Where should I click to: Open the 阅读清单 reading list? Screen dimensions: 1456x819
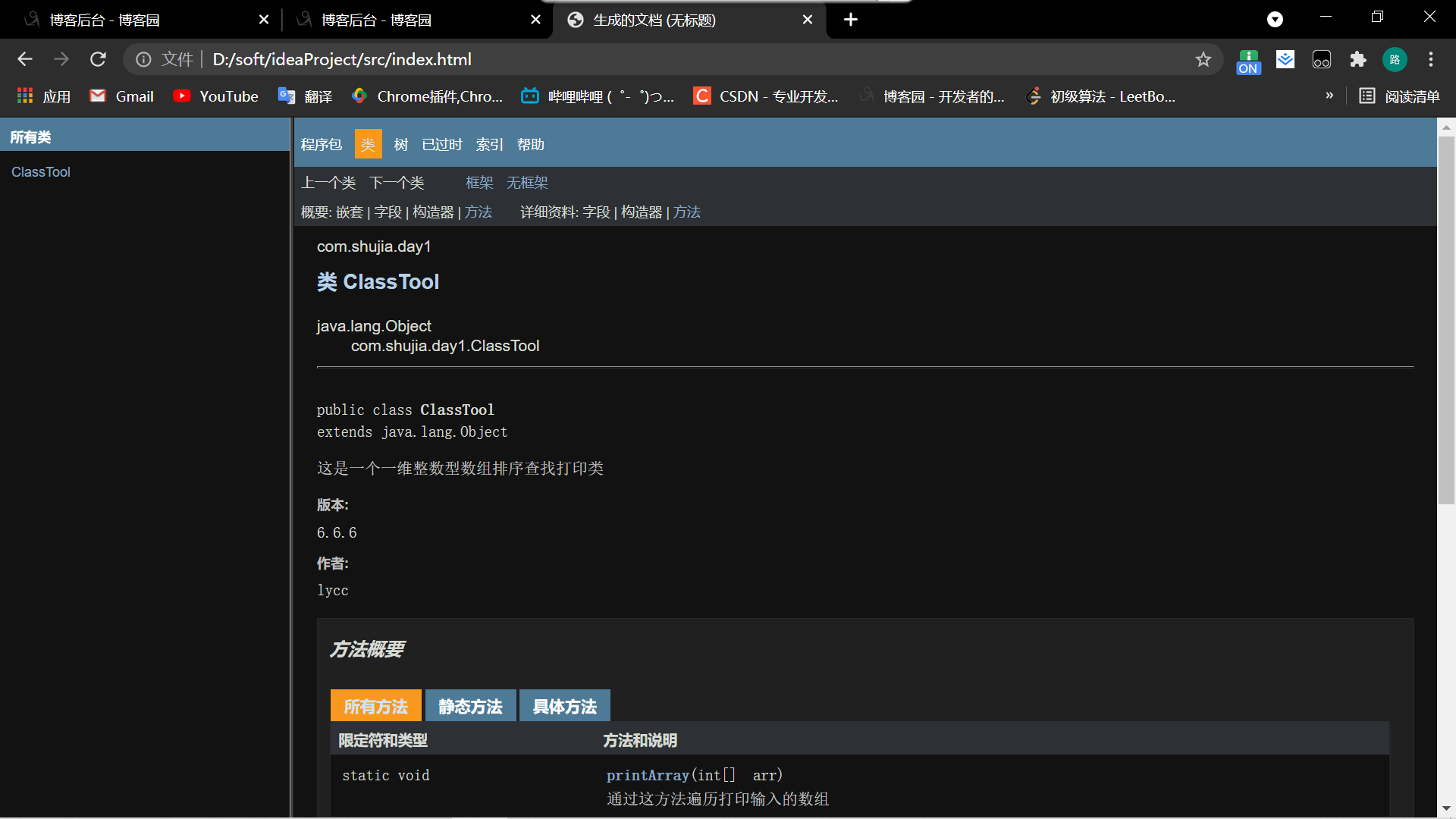tap(1399, 96)
